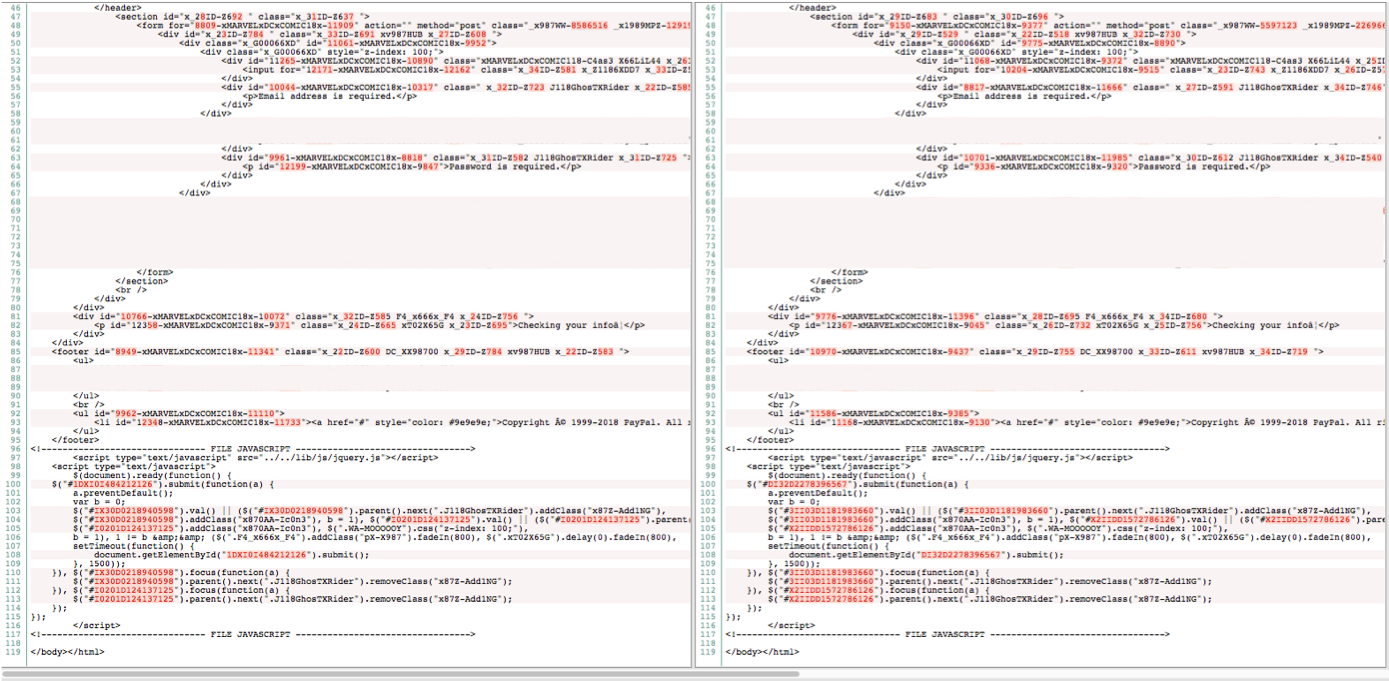The width and height of the screenshot is (1389, 681).
Task: Click "$(document).ready(function() {" in left pane
Action: tap(150, 475)
